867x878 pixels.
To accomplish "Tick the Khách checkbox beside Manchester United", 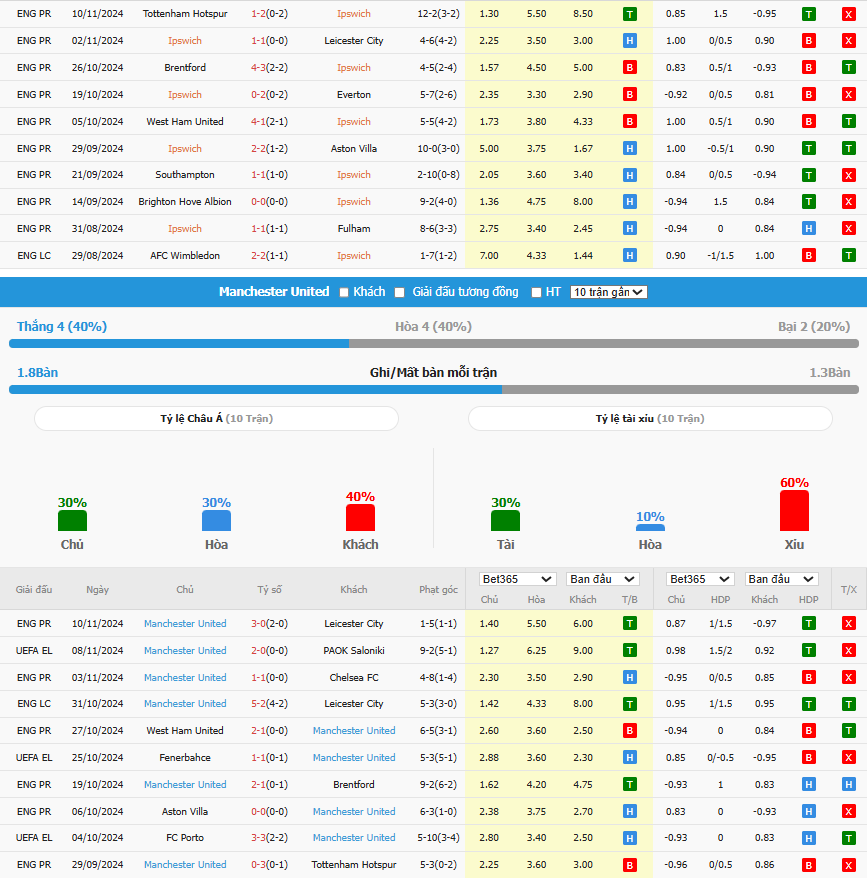I will (344, 292).
